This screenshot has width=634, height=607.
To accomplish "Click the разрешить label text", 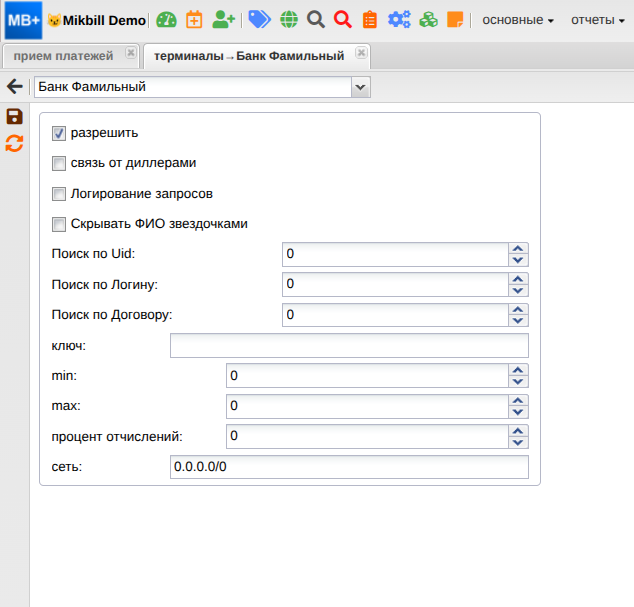I will 104,133.
